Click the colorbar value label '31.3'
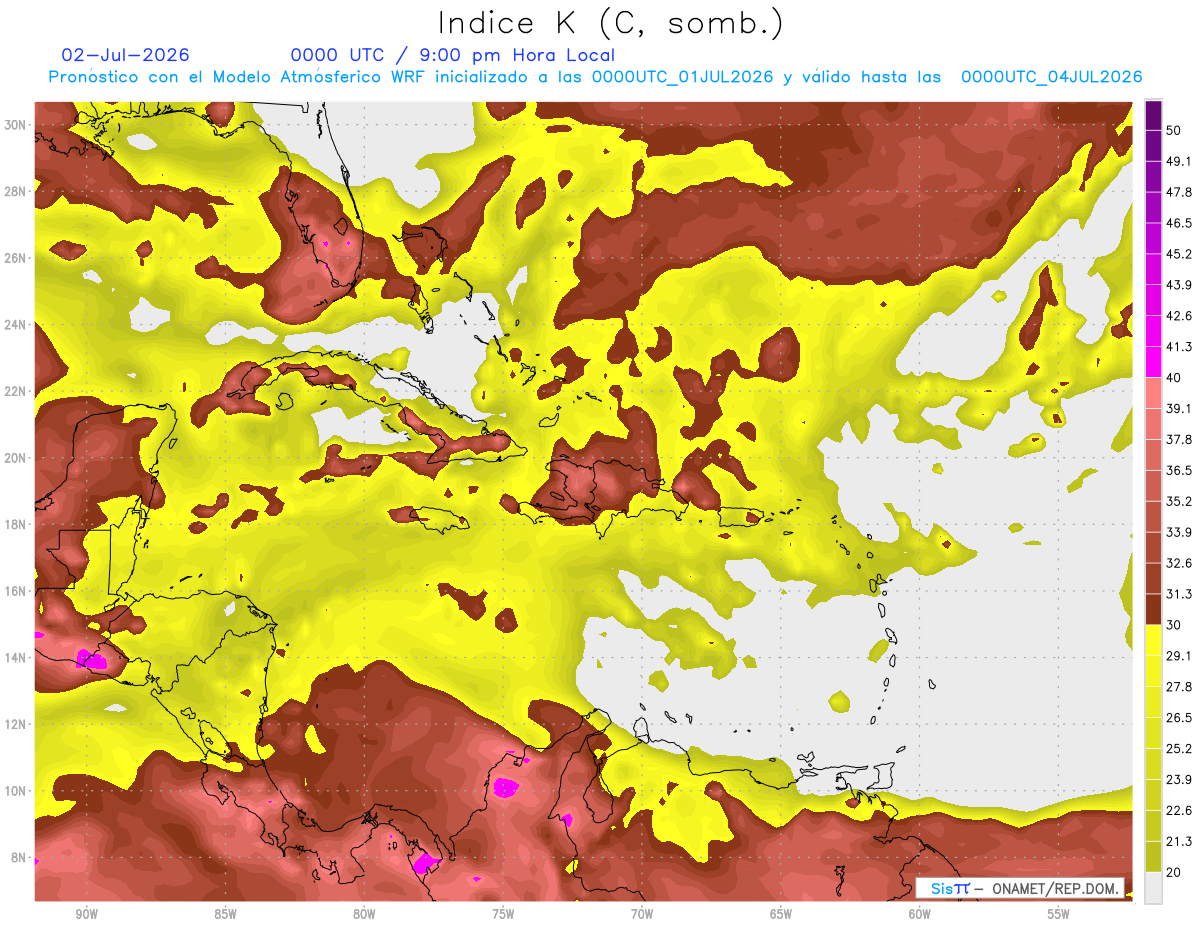Image resolution: width=1200 pixels, height=927 pixels. 1179,594
